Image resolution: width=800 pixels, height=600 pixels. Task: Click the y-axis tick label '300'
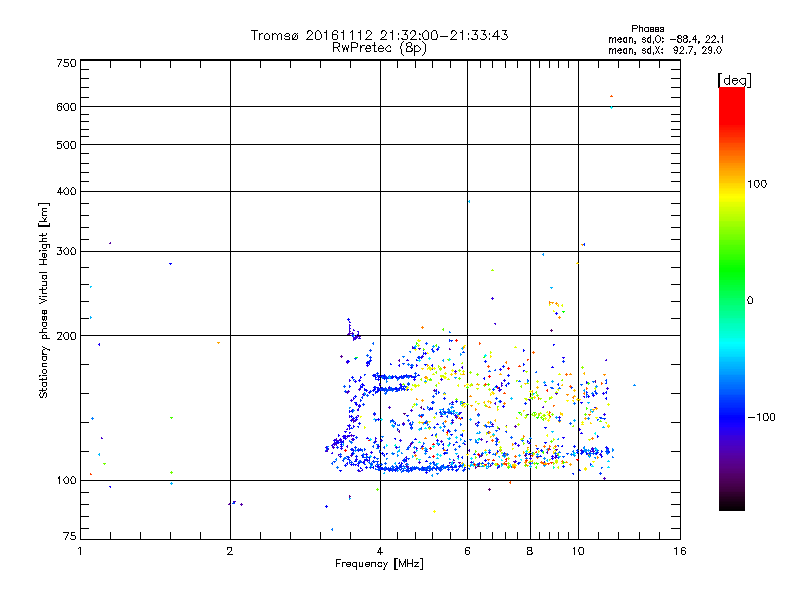[66, 252]
